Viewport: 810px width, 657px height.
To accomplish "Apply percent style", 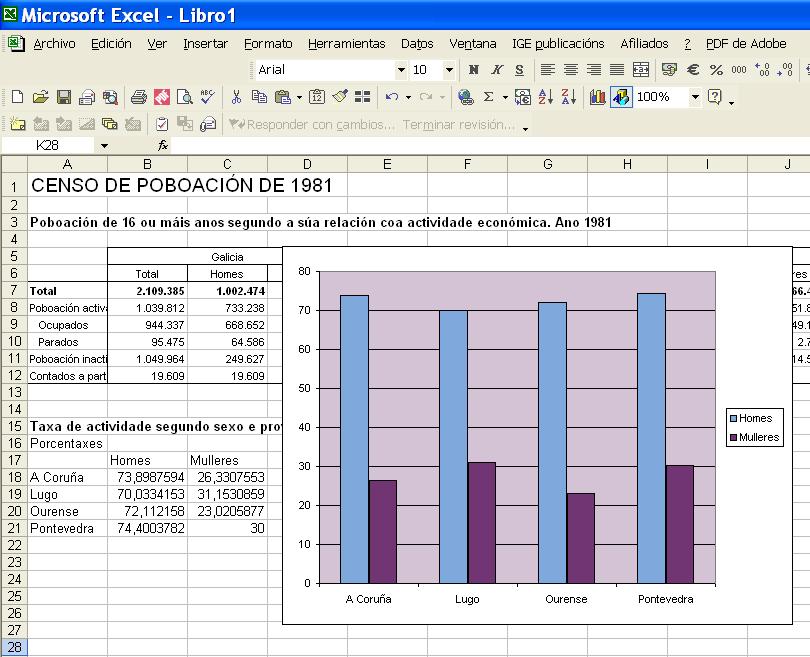I will point(716,70).
